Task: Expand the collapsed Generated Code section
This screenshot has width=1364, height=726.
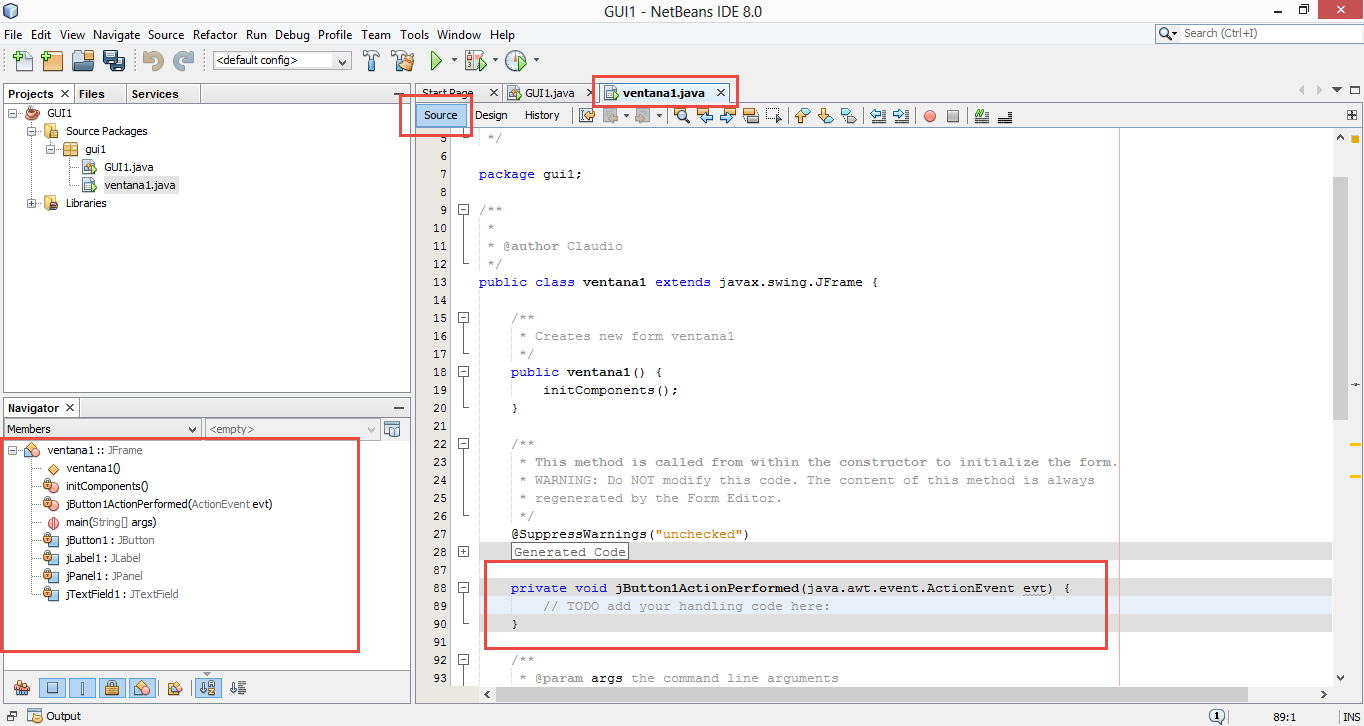Action: coord(464,550)
